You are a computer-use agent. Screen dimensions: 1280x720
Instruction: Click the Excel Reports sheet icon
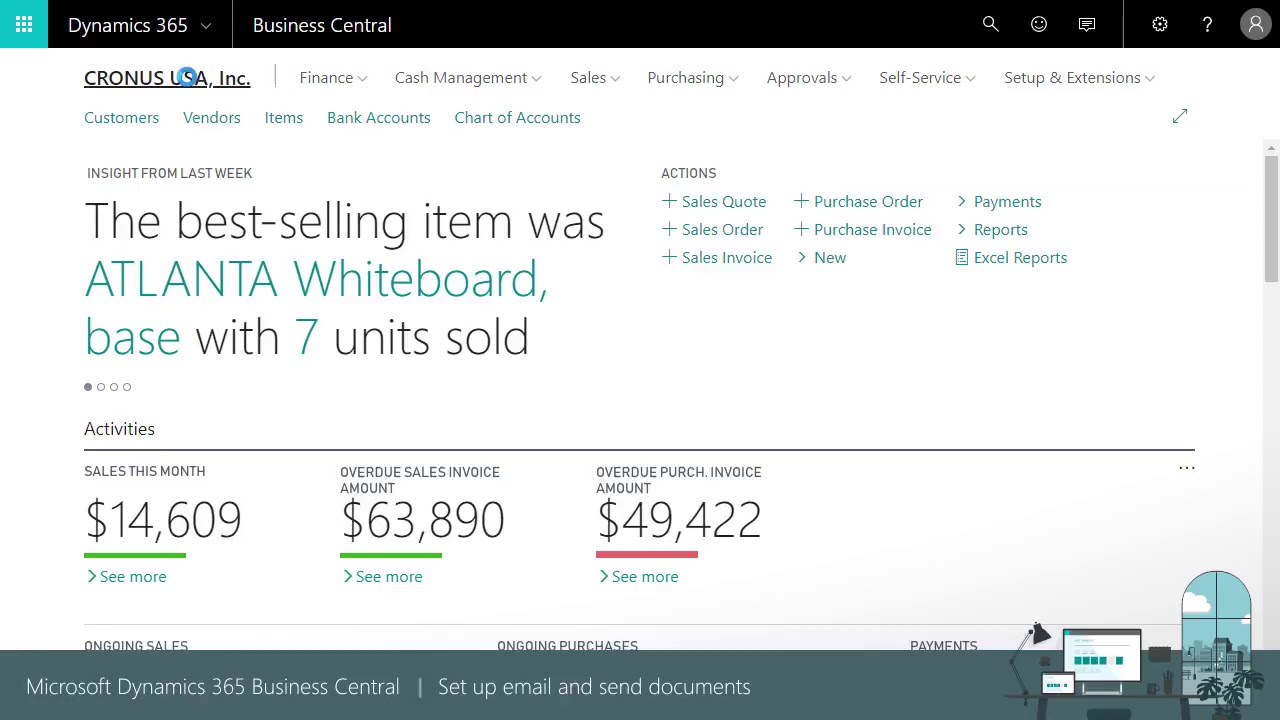tap(962, 257)
